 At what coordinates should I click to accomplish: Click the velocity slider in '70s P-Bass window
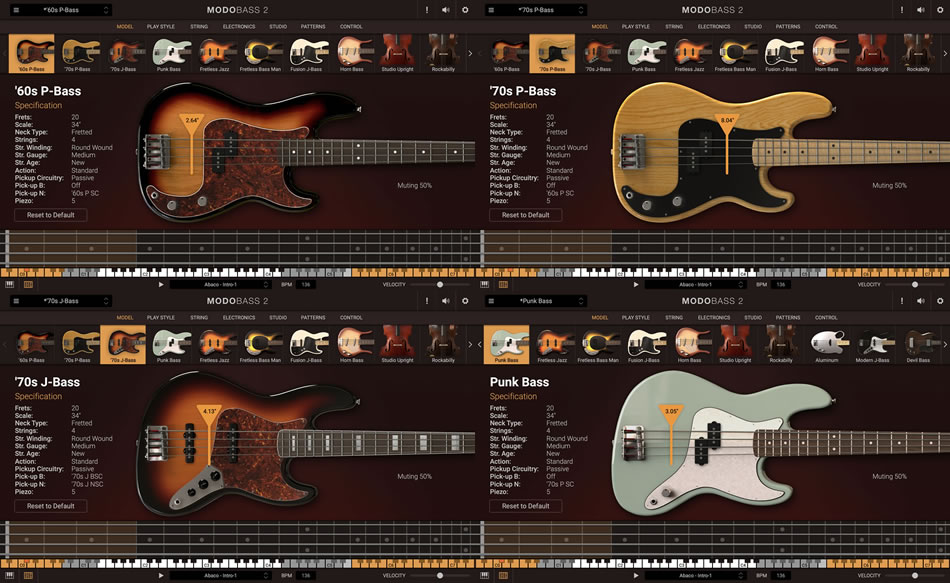pyautogui.click(x=914, y=284)
